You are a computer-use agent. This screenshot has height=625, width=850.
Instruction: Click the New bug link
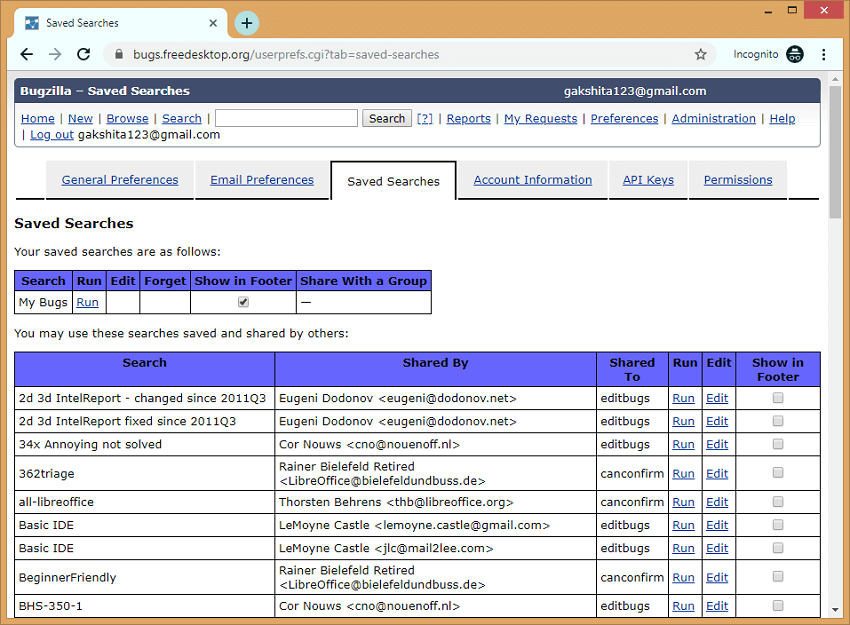point(80,119)
